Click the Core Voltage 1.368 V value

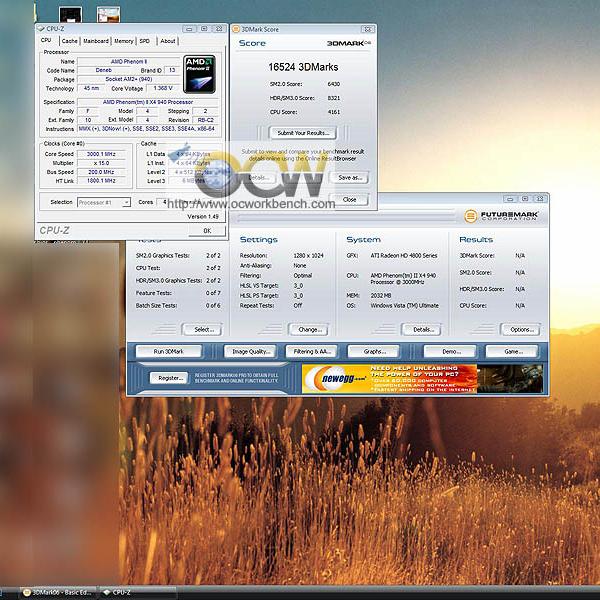(163, 88)
